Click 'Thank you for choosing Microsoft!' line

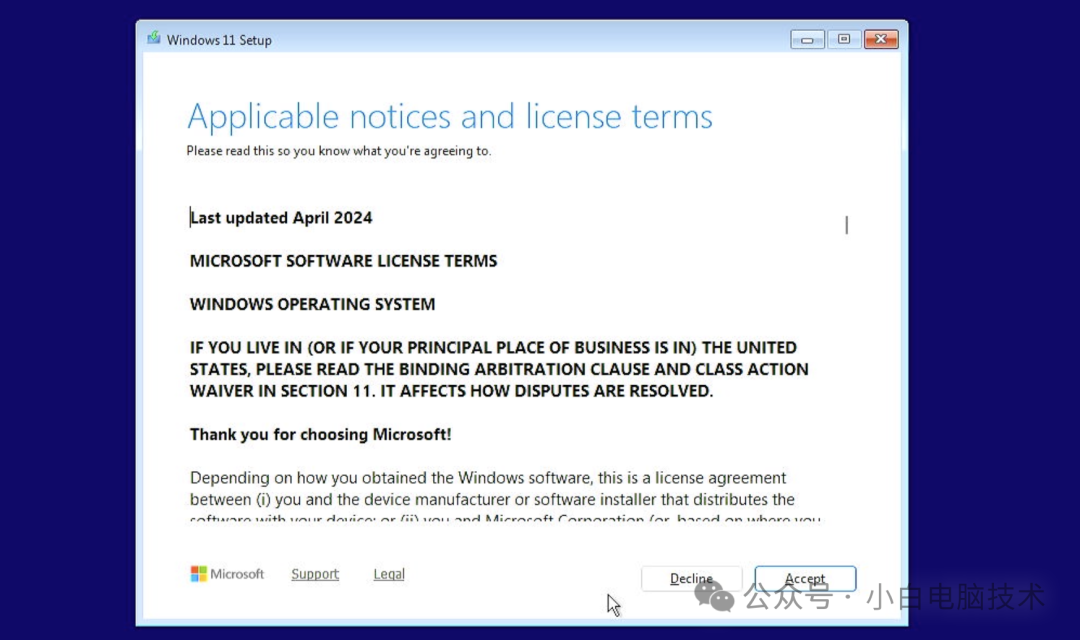(320, 435)
